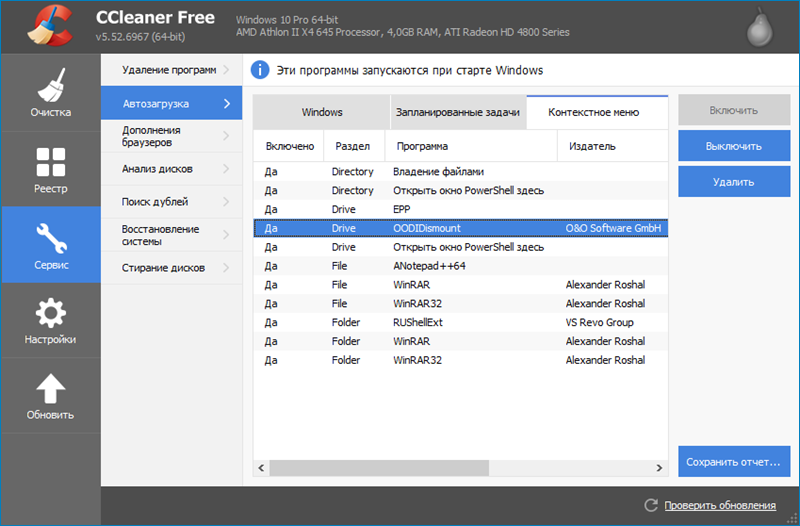Click the Проверить обновления link
The width and height of the screenshot is (800, 526).
(x=720, y=505)
